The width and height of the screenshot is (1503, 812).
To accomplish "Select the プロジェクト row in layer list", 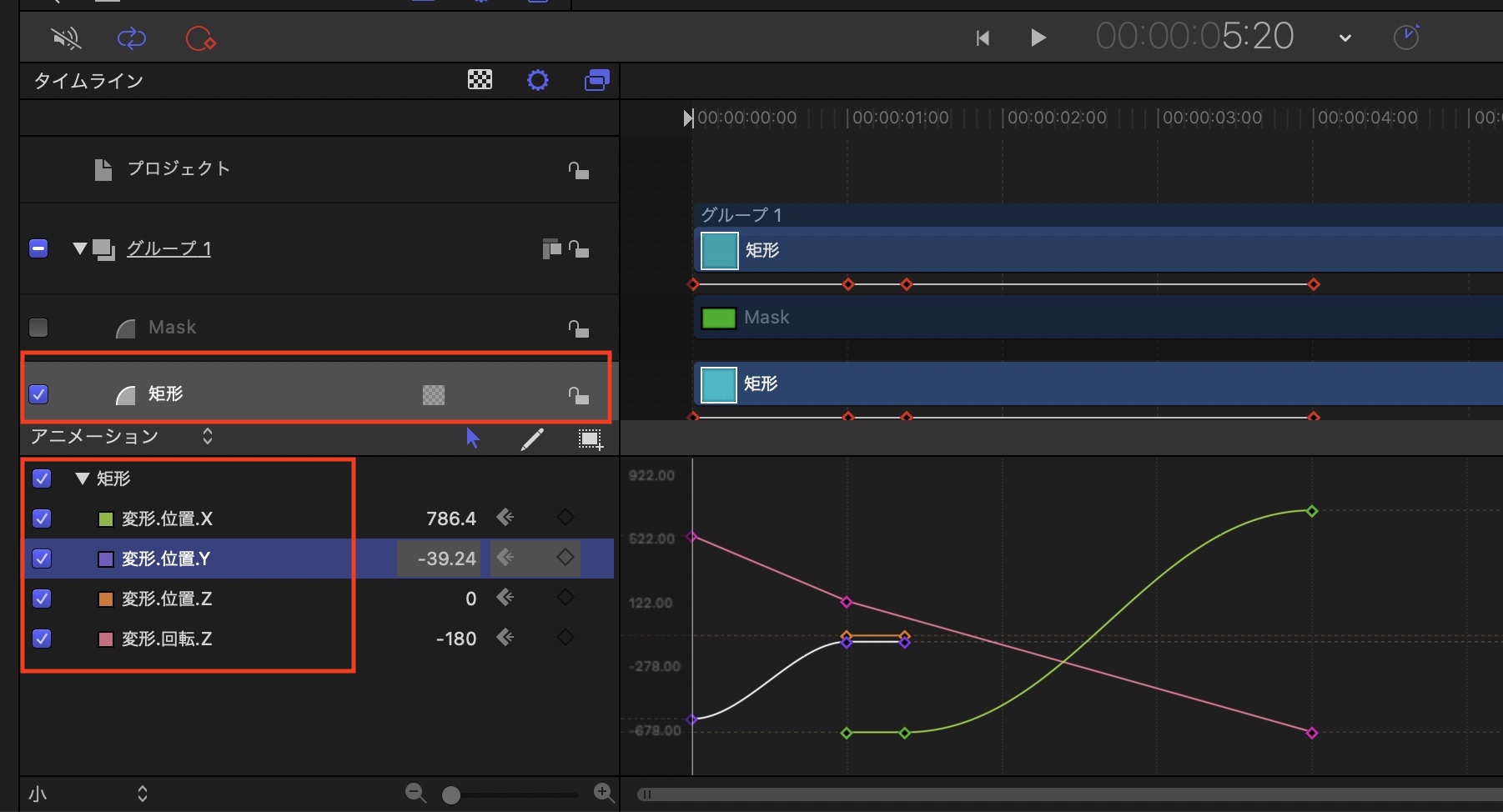I will coord(178,169).
